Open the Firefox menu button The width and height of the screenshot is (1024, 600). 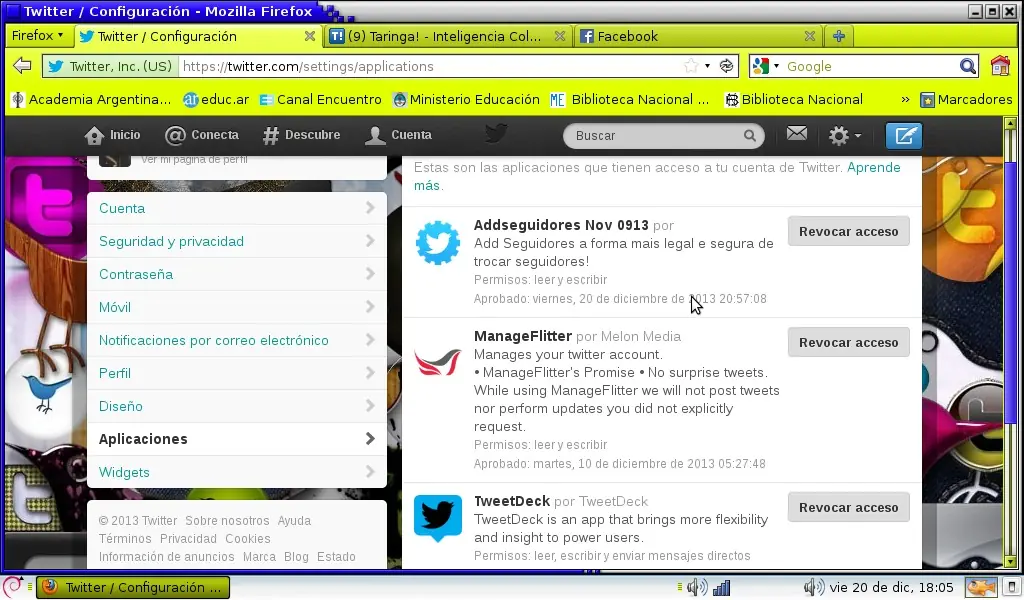click(x=38, y=35)
